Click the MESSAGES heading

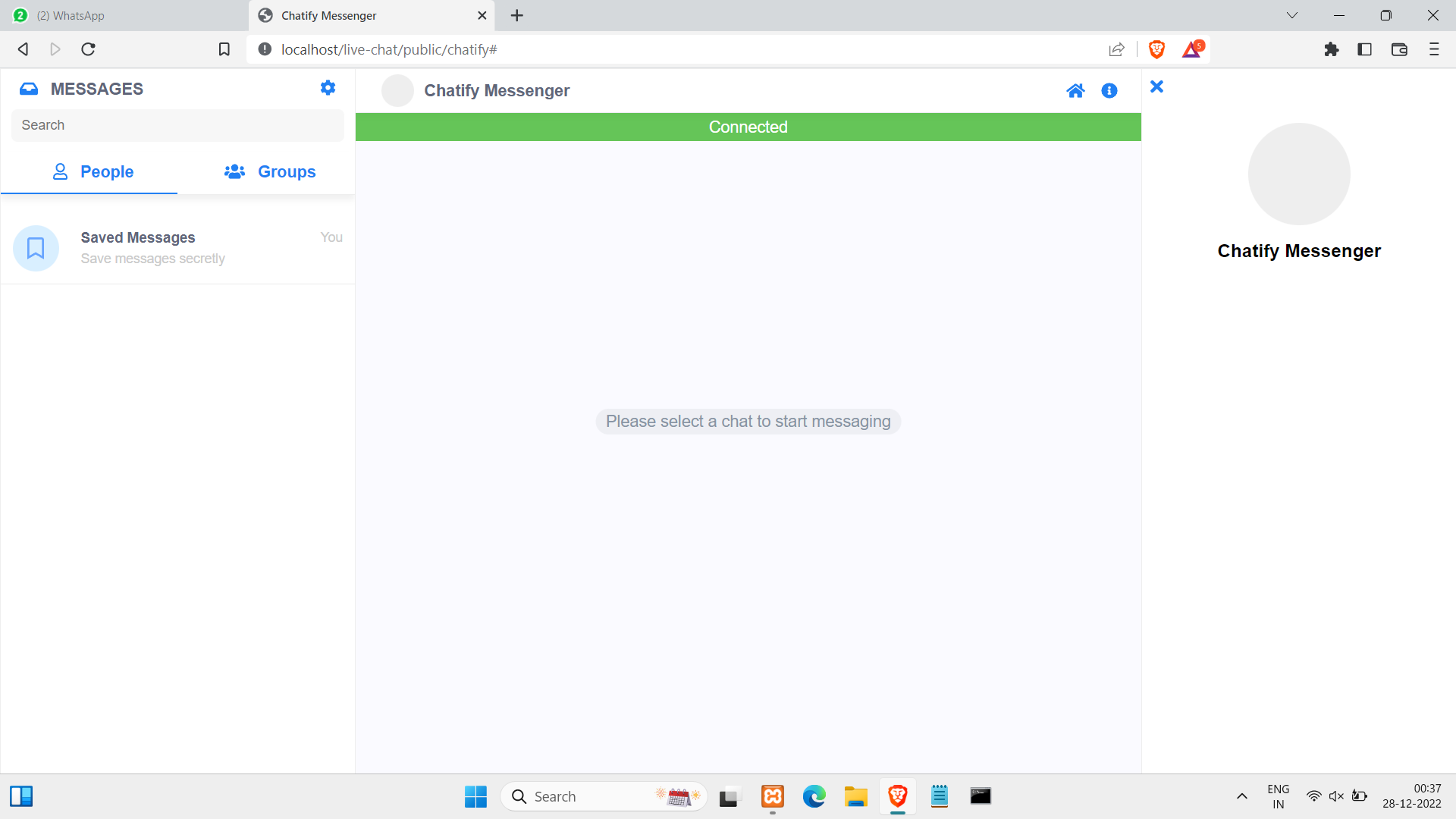pos(97,89)
